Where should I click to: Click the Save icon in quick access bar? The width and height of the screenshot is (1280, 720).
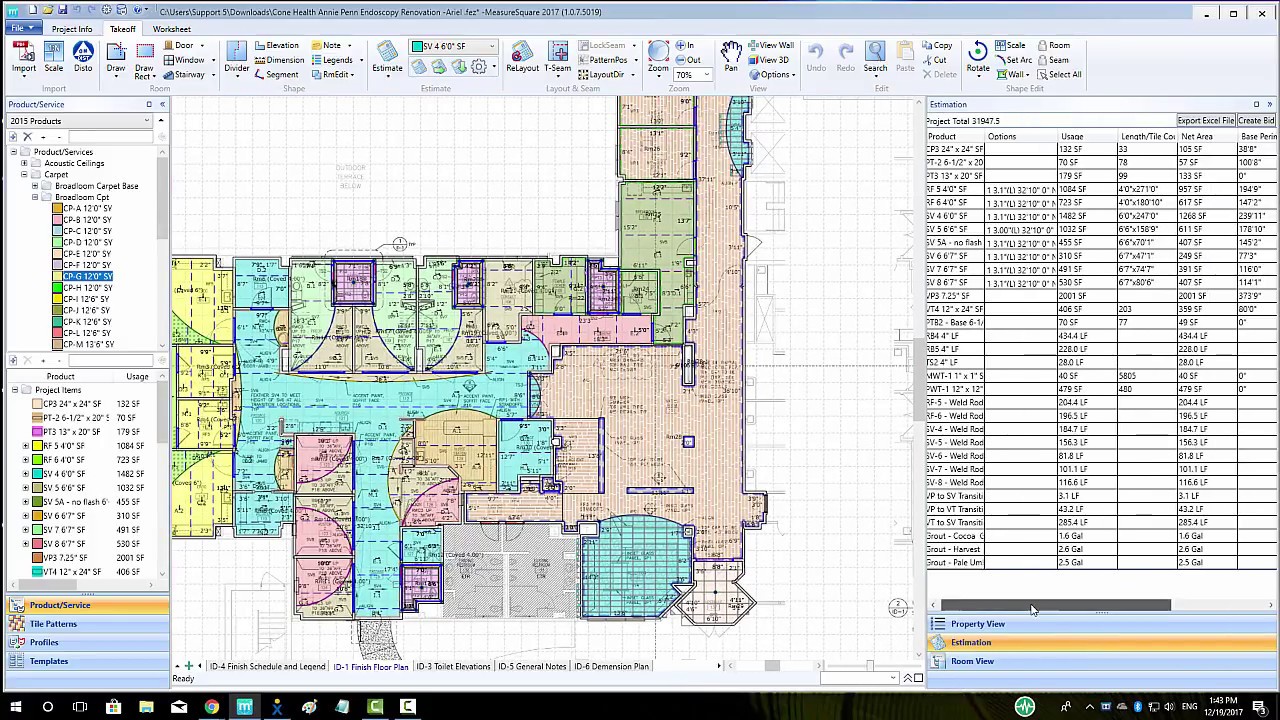pos(62,11)
